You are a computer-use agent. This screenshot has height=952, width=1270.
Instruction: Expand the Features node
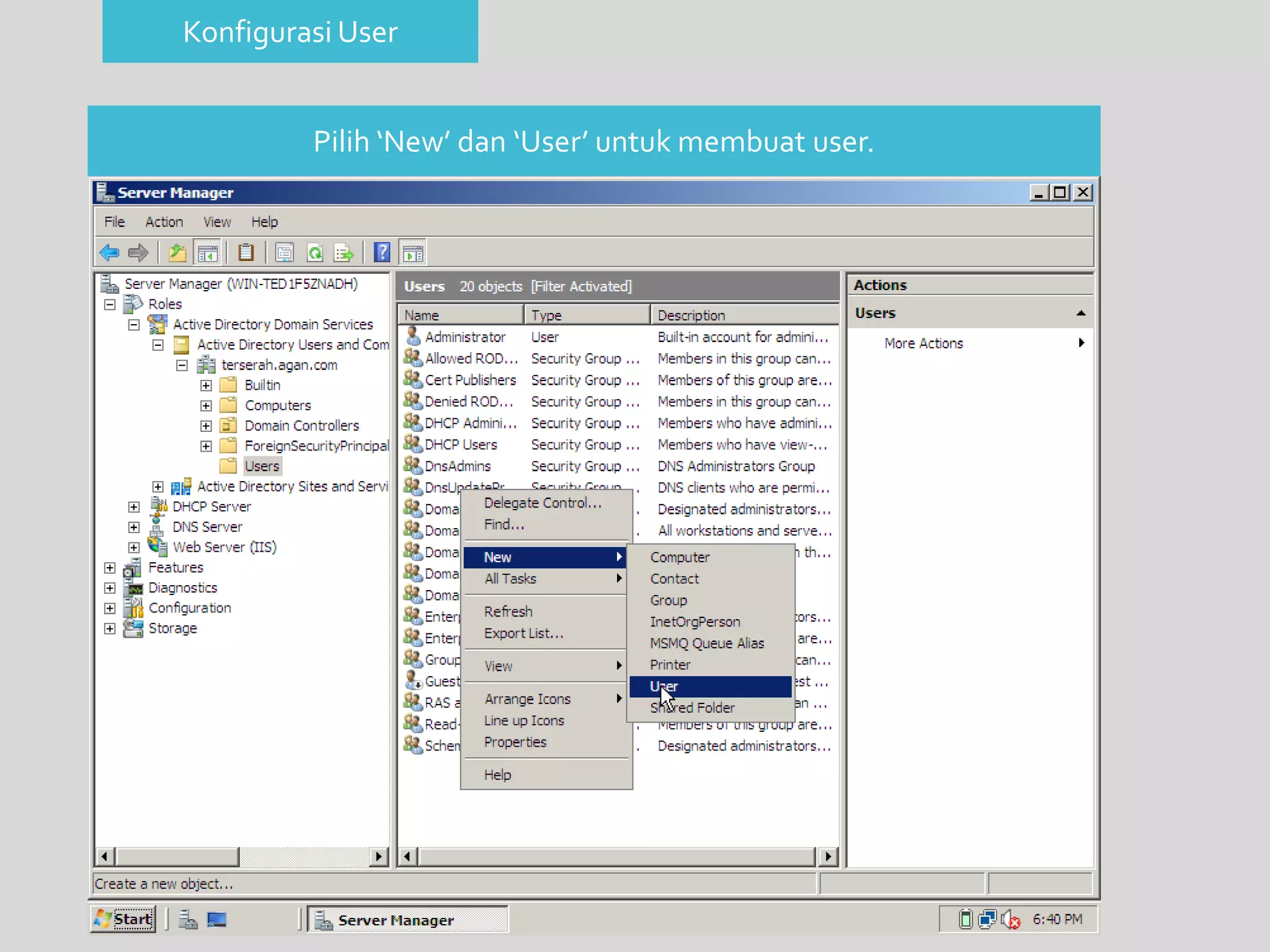click(110, 568)
